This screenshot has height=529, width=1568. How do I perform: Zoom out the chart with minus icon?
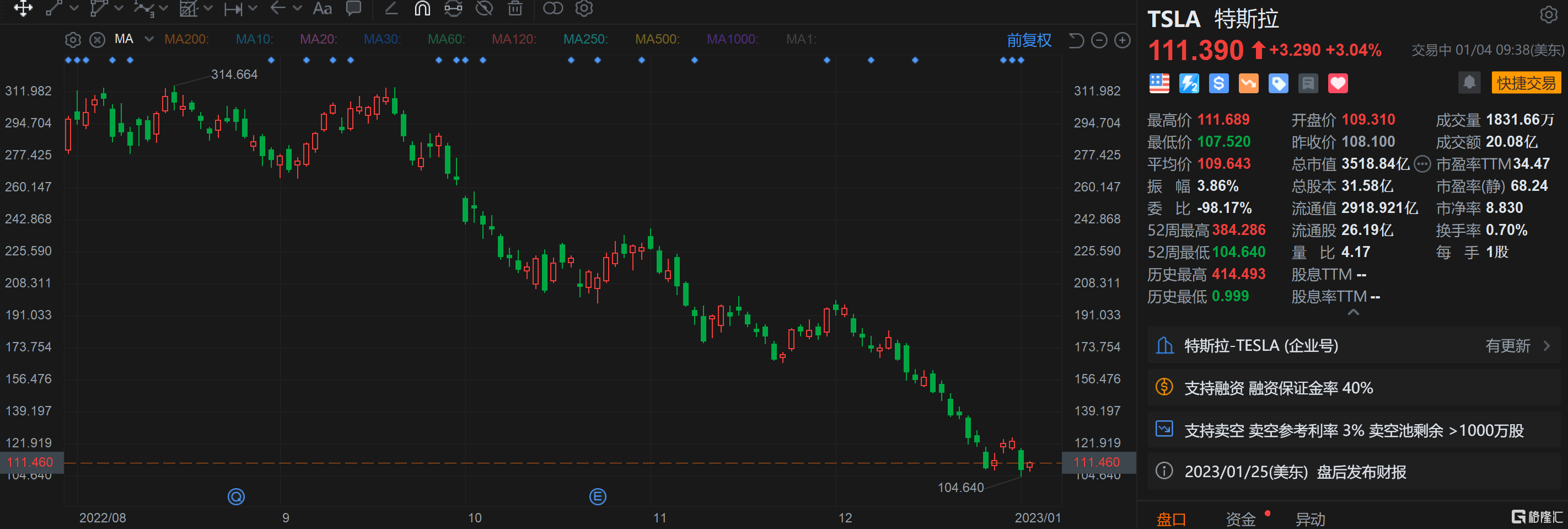(x=1099, y=40)
